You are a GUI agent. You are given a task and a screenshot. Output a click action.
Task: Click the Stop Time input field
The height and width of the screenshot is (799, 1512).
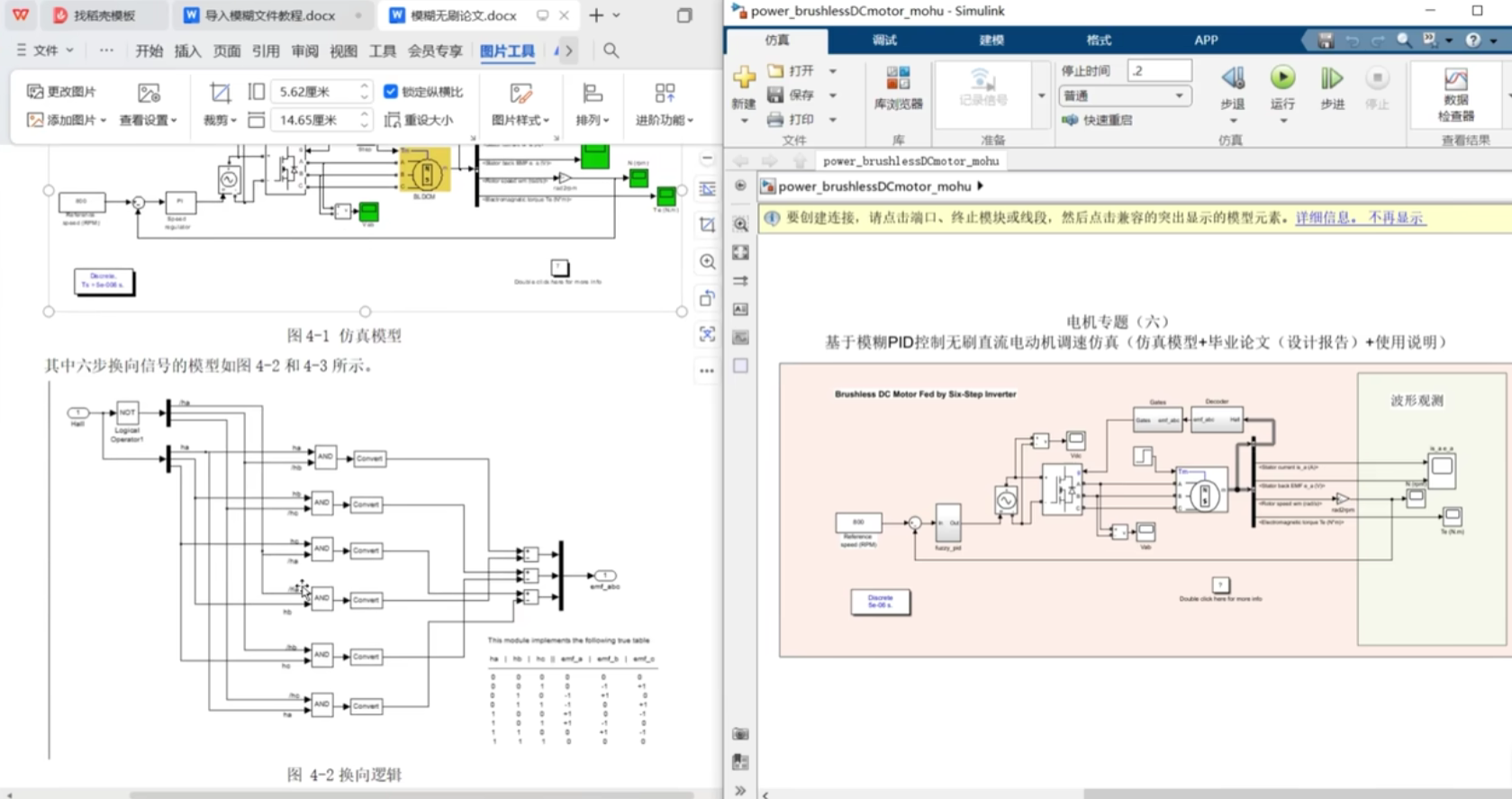pos(1159,70)
